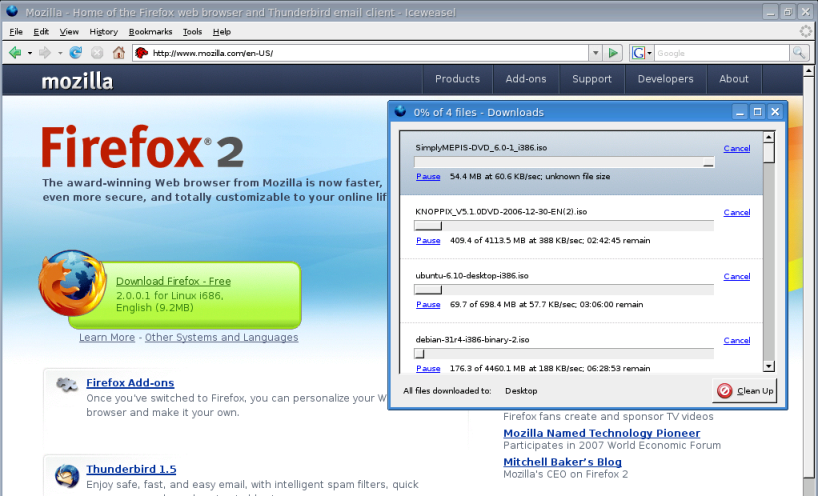Open the Learn More link
818x496 pixels.
point(107,337)
